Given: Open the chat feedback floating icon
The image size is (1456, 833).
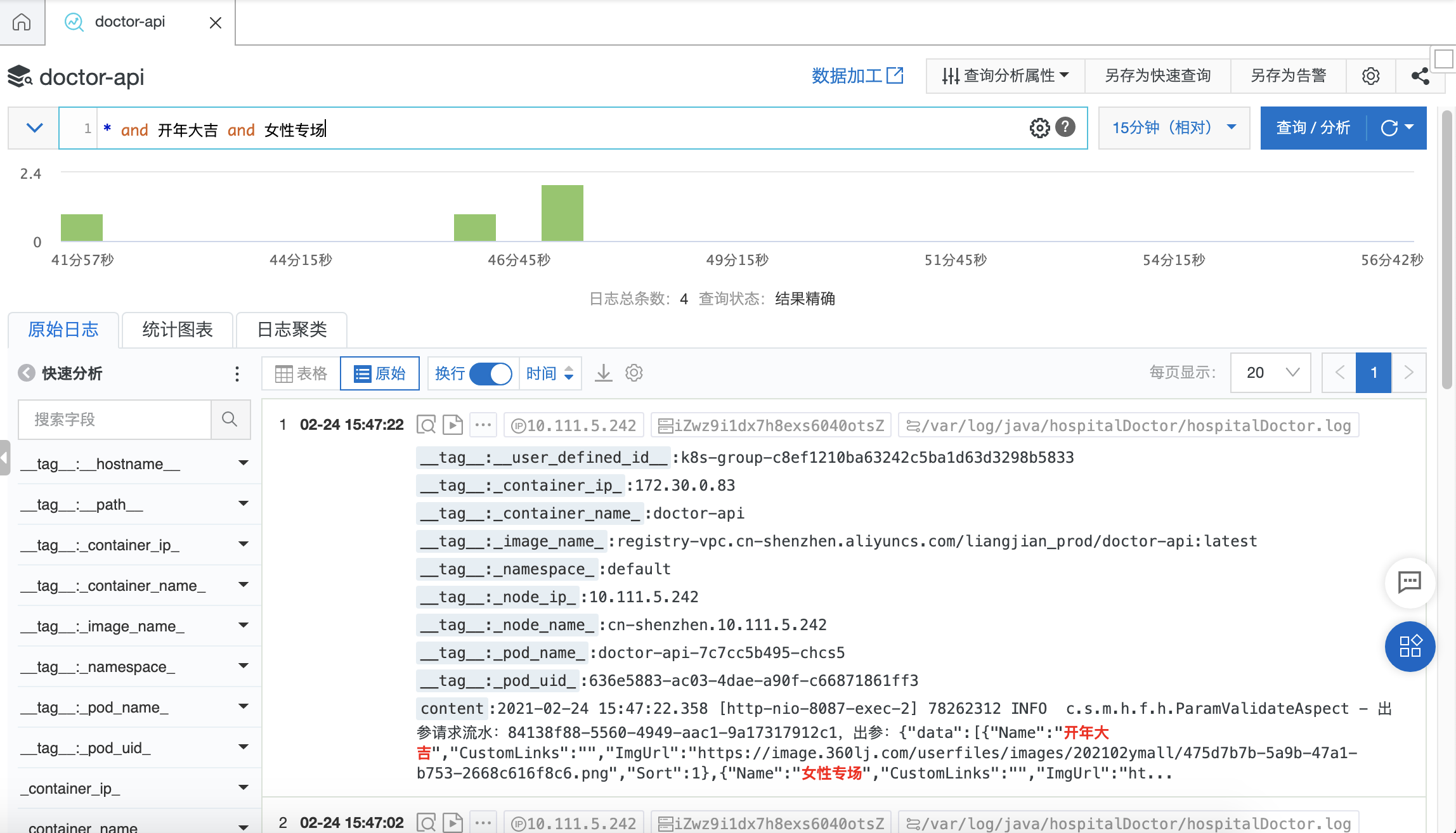Looking at the screenshot, I should click(1409, 581).
